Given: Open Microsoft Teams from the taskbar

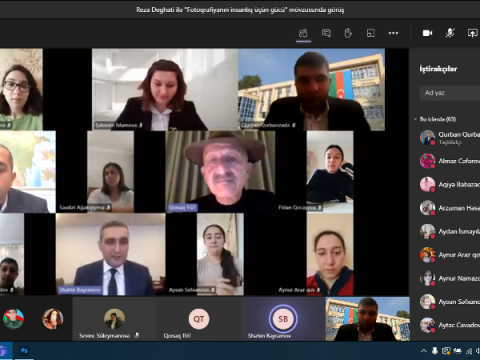Looking at the screenshot, I should [3, 351].
